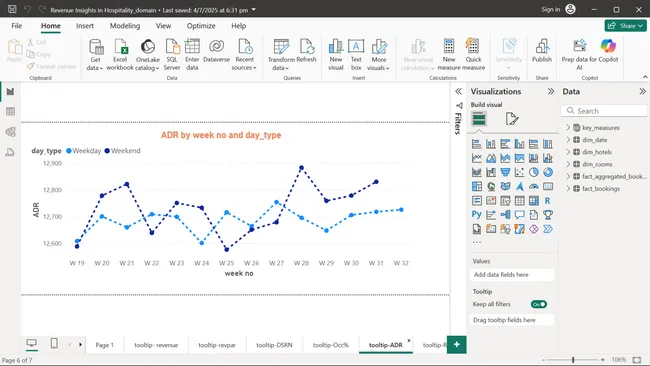Add a new page with plus button
The image size is (650, 366).
click(456, 344)
